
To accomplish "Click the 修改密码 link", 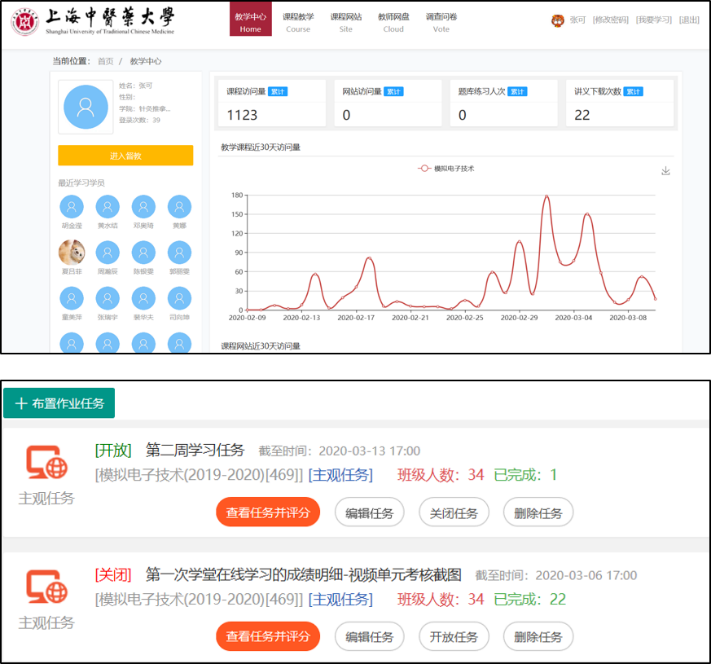I will point(610,20).
